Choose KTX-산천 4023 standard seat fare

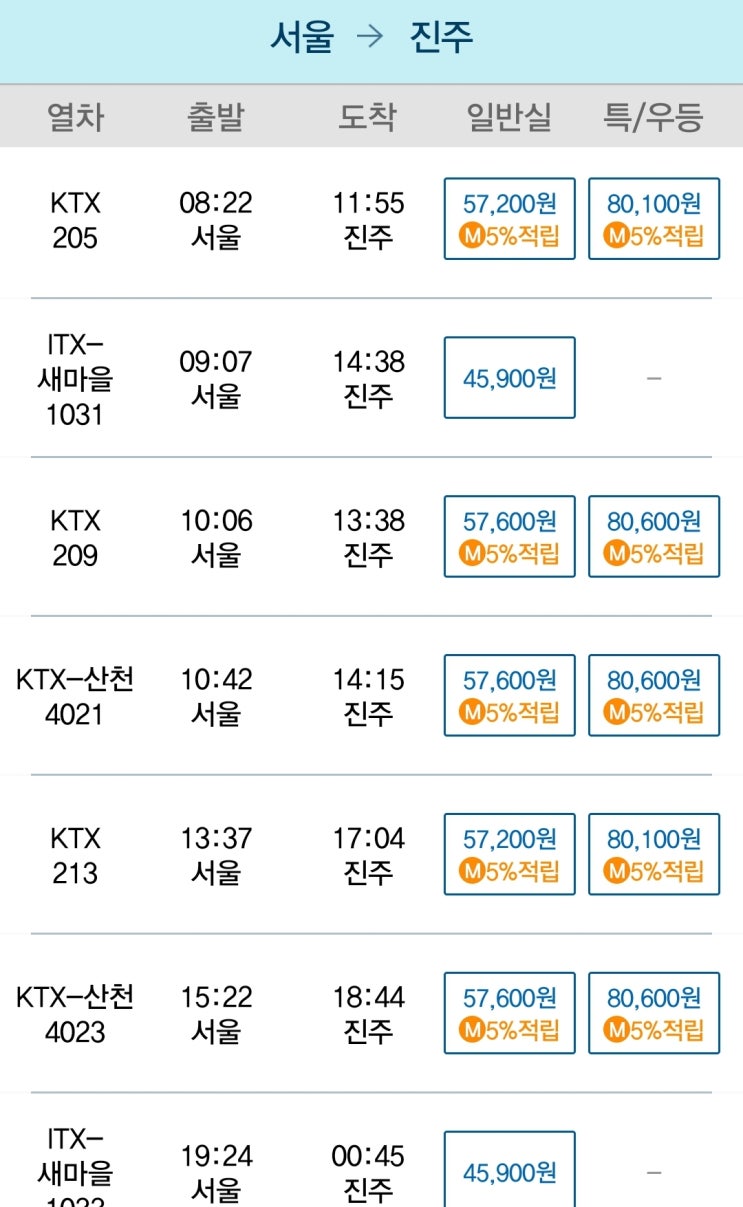pyautogui.click(x=510, y=1013)
